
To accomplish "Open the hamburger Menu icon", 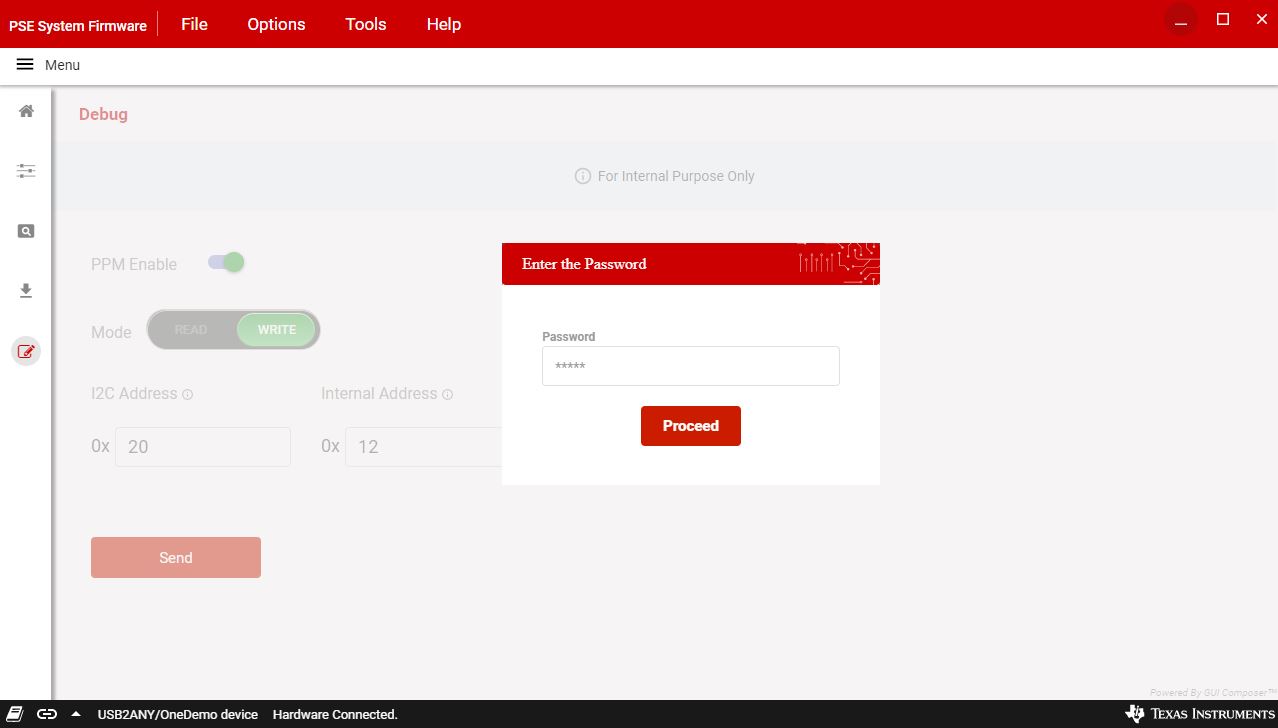I will click(x=25, y=65).
